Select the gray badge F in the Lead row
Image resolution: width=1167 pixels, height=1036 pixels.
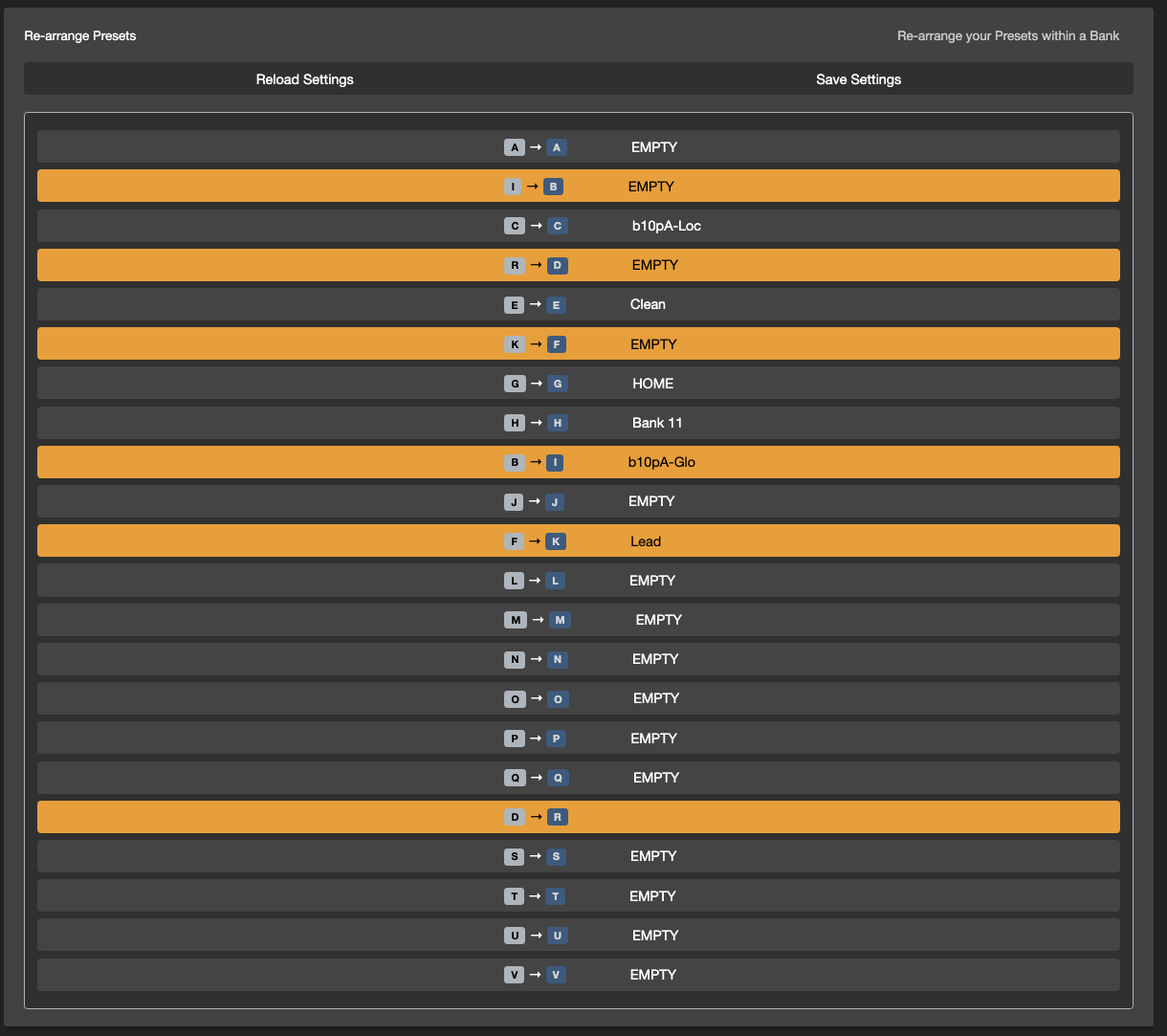(x=514, y=541)
